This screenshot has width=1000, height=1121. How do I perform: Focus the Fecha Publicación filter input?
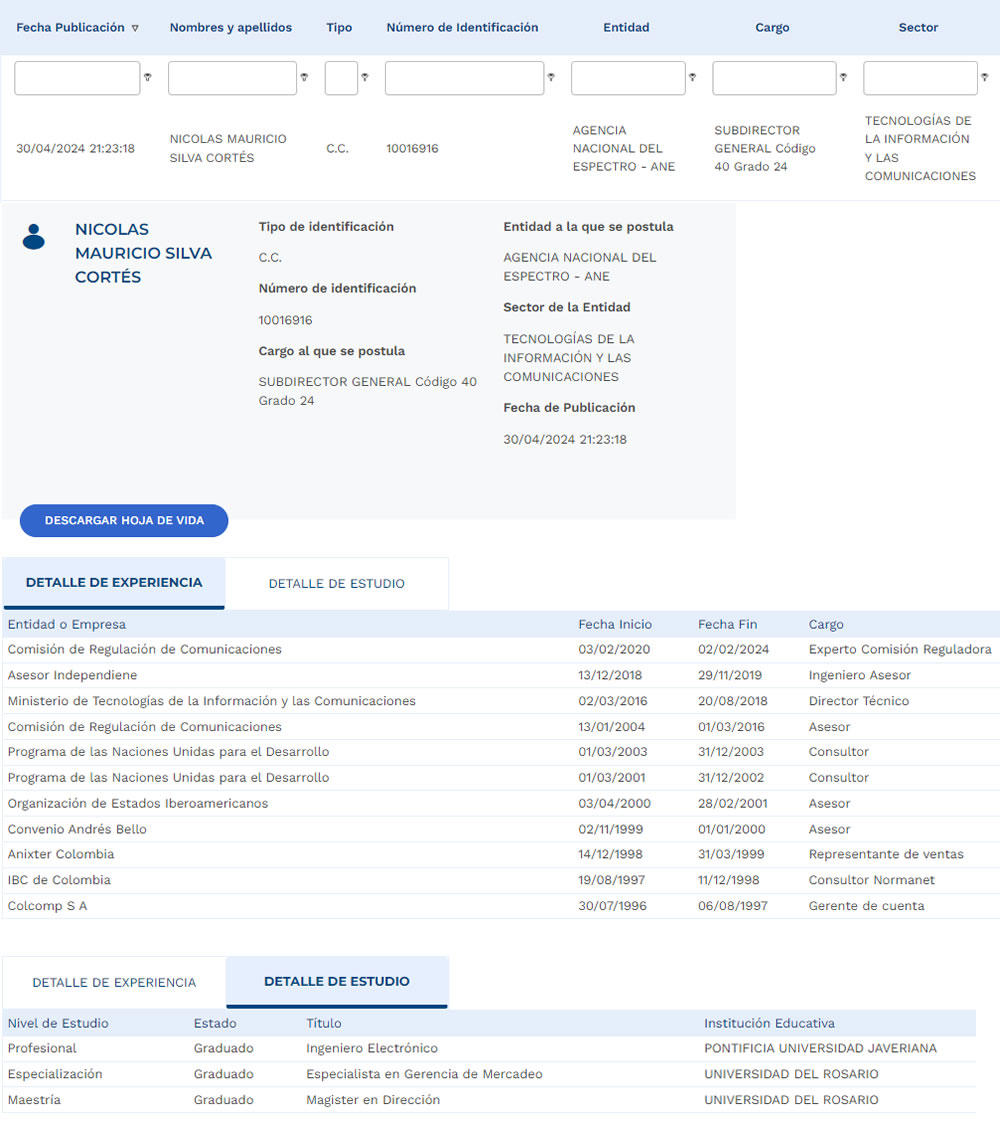pyautogui.click(x=77, y=78)
